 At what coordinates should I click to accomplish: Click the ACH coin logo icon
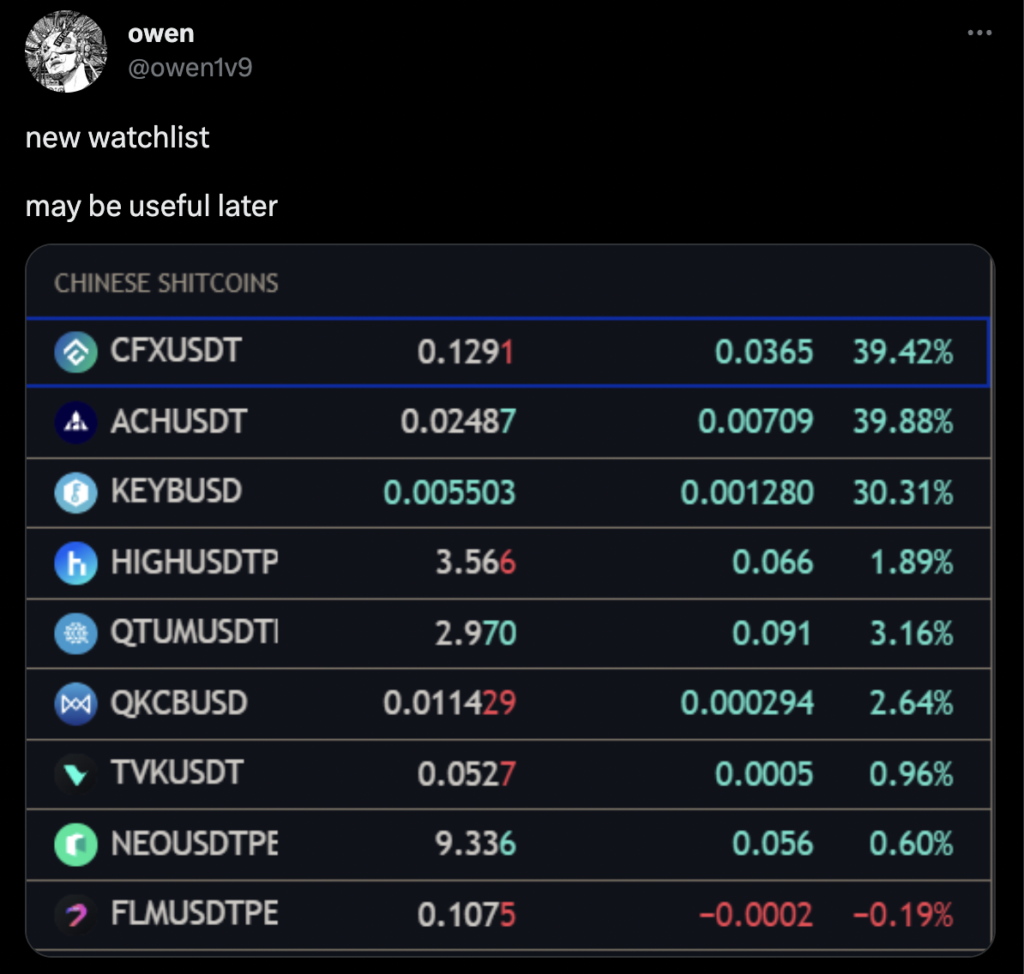click(x=76, y=422)
